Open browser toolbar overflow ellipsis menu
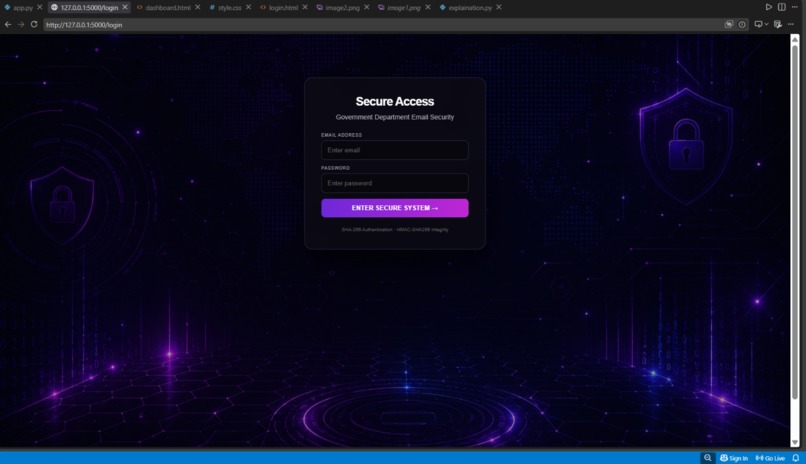The width and height of the screenshot is (806, 464). (791, 24)
